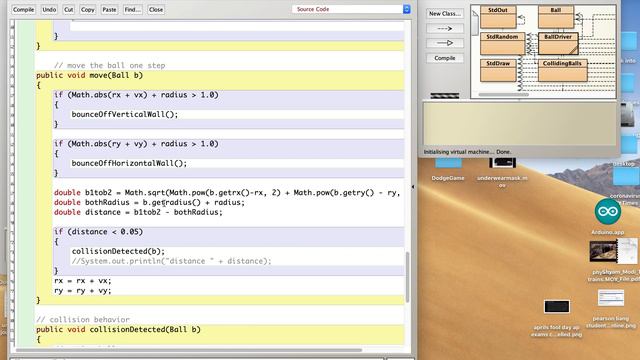
Task: Click the 'public void move(Ball b)' line
Action: point(89,75)
